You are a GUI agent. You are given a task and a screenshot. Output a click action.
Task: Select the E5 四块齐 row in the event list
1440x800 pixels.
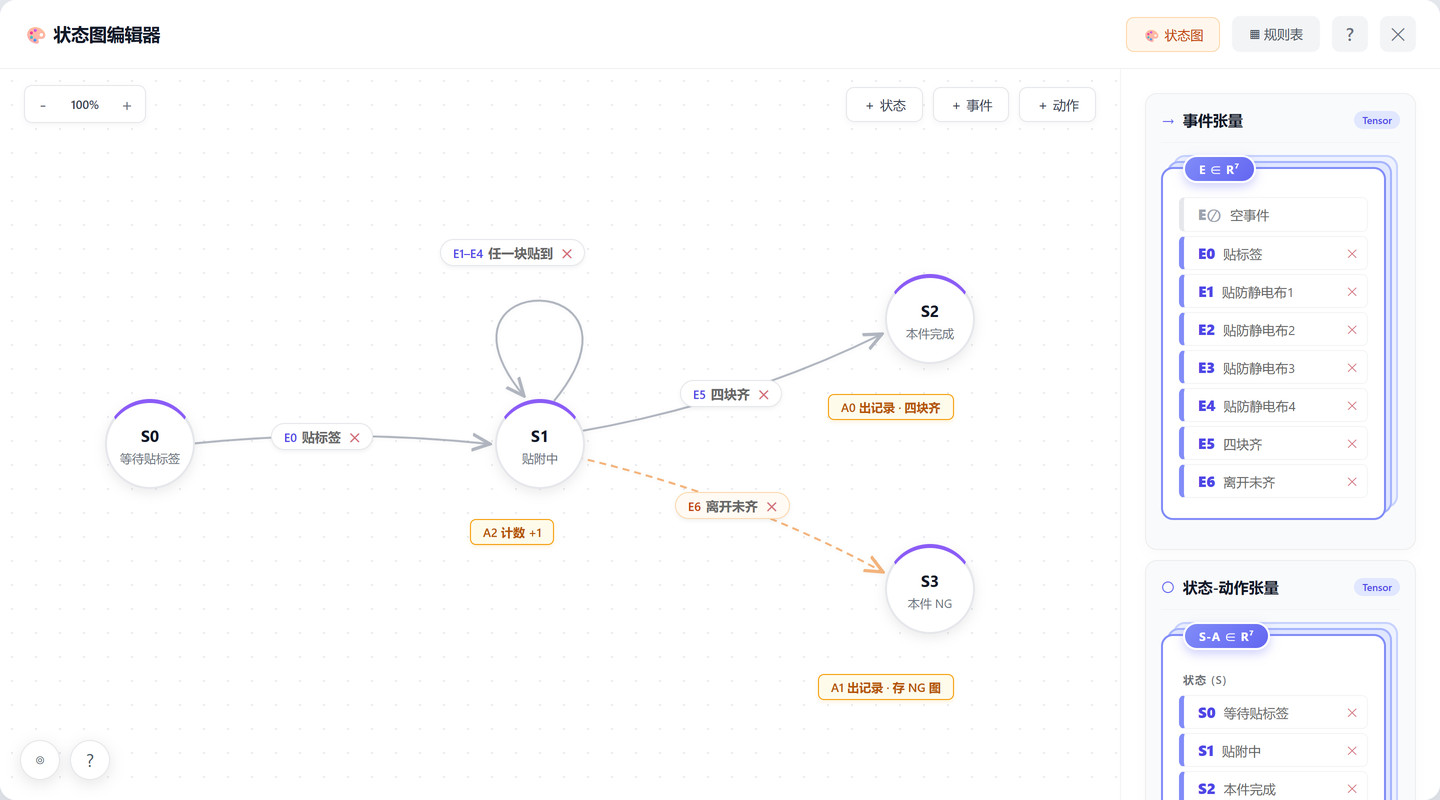1273,444
